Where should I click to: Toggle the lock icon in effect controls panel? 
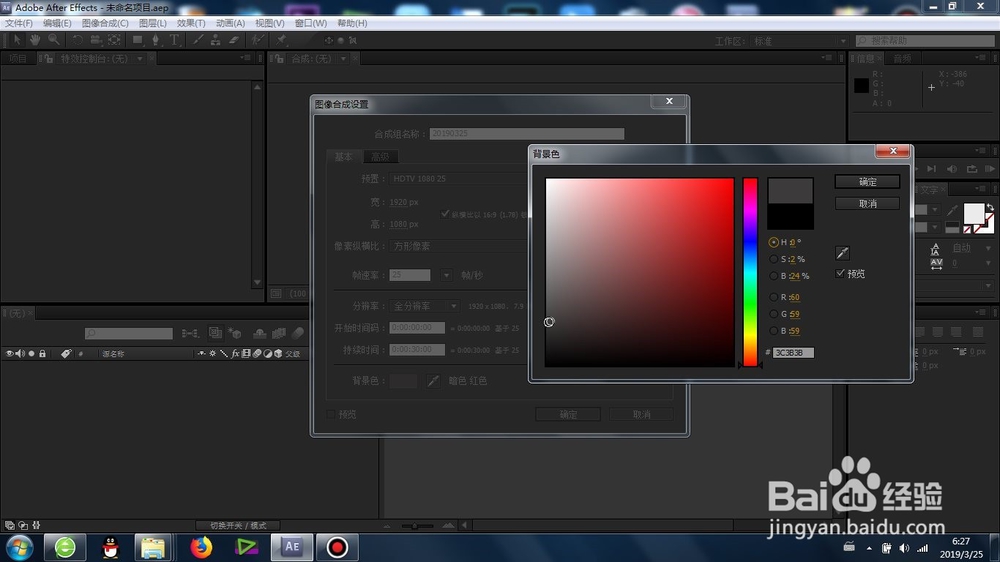(48, 59)
